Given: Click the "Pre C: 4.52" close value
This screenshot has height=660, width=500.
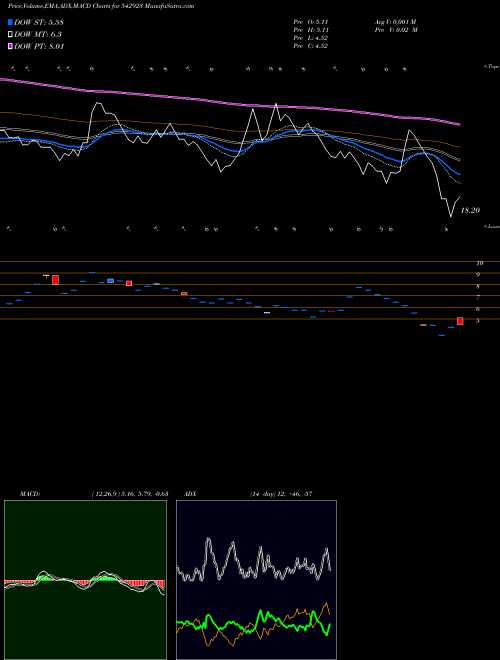Looking at the screenshot, I should coord(311,46).
